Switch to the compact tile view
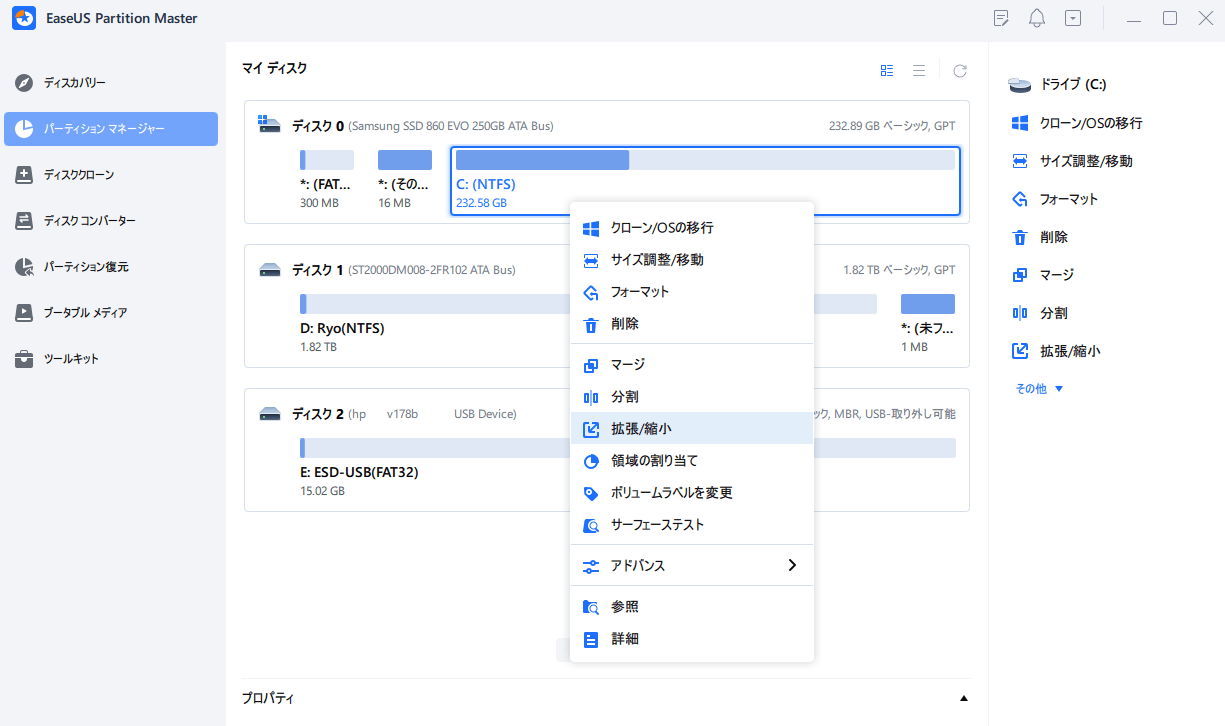This screenshot has width=1225, height=726. (886, 70)
